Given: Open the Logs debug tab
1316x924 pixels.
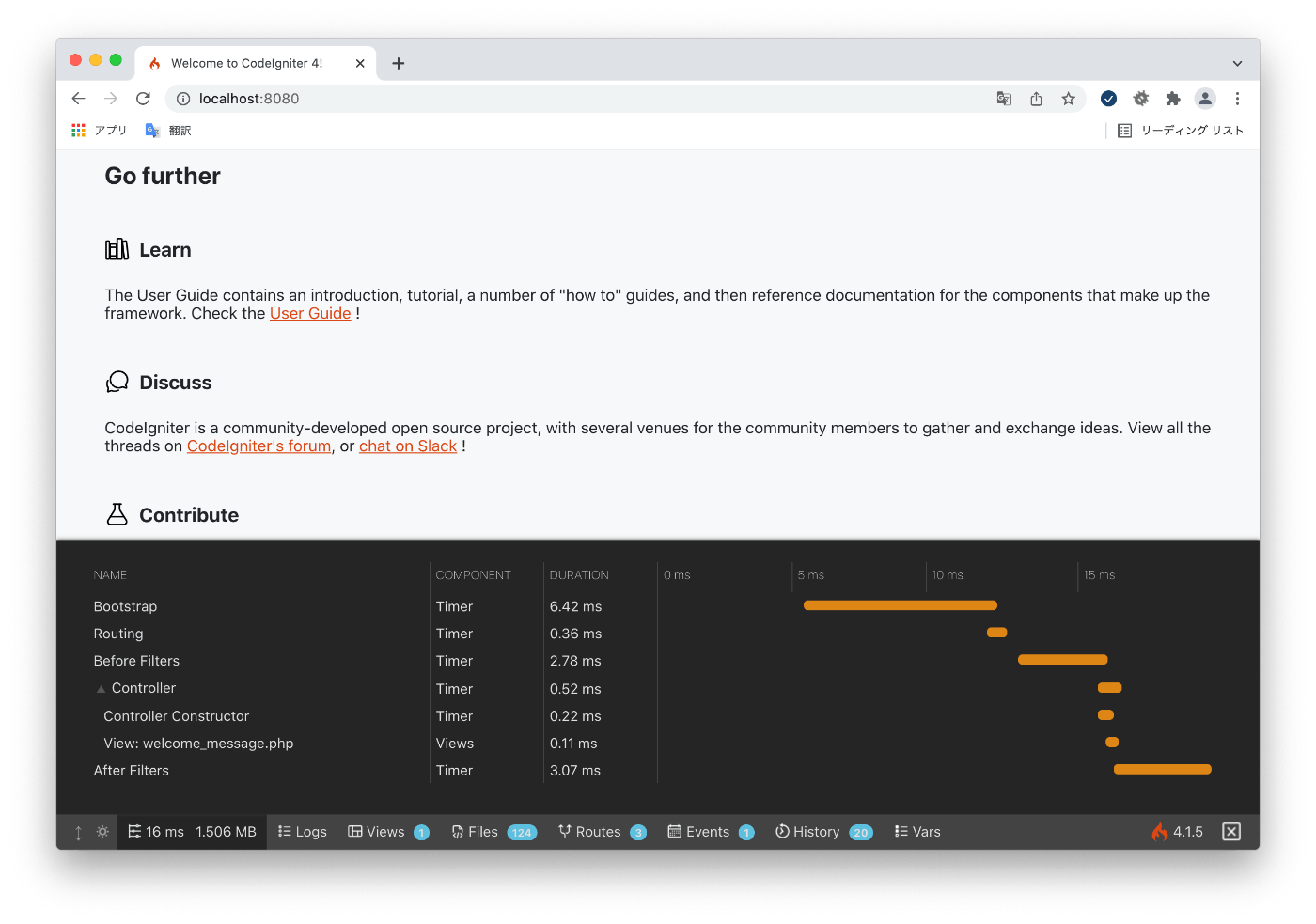Looking at the screenshot, I should [302, 832].
